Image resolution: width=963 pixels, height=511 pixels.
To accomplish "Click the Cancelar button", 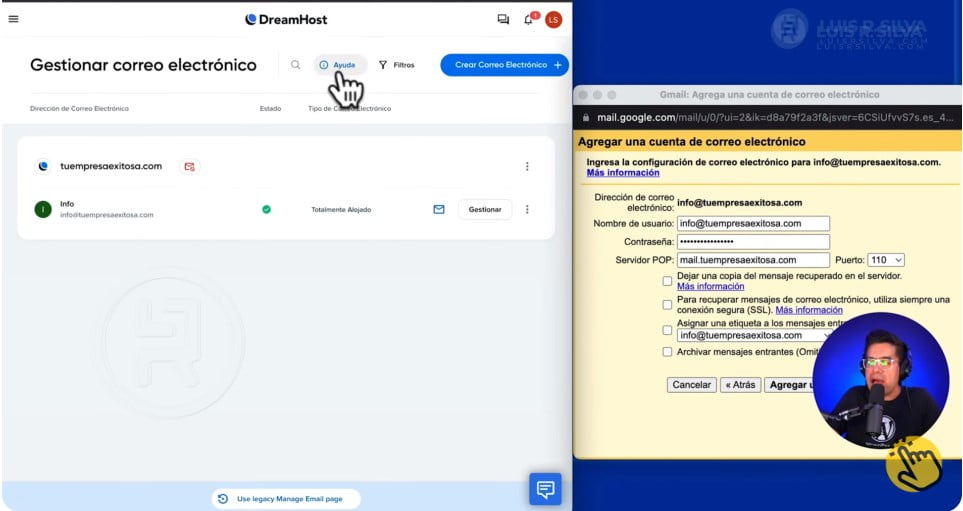I will point(692,385).
